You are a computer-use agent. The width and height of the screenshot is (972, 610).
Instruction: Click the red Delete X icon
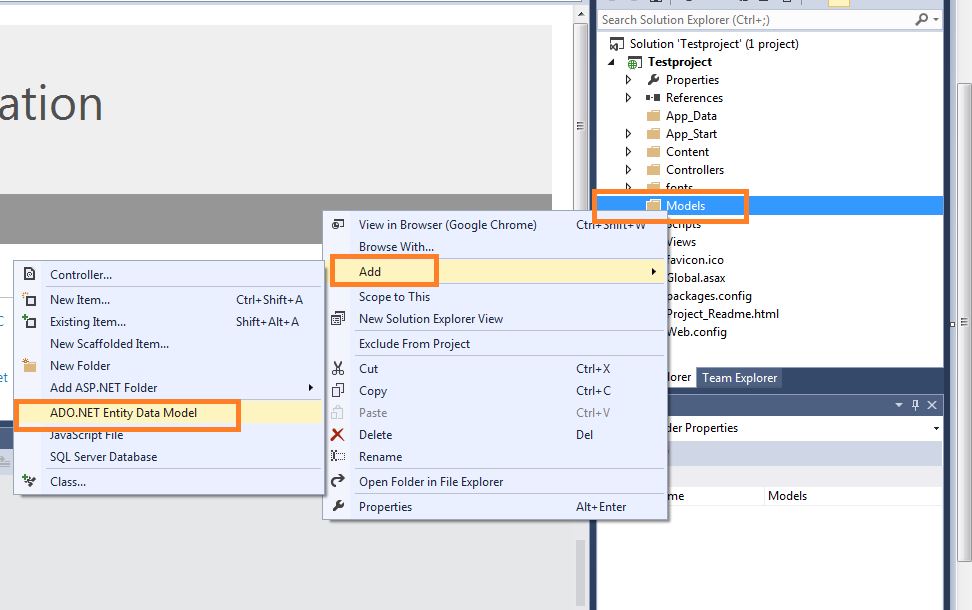point(338,435)
